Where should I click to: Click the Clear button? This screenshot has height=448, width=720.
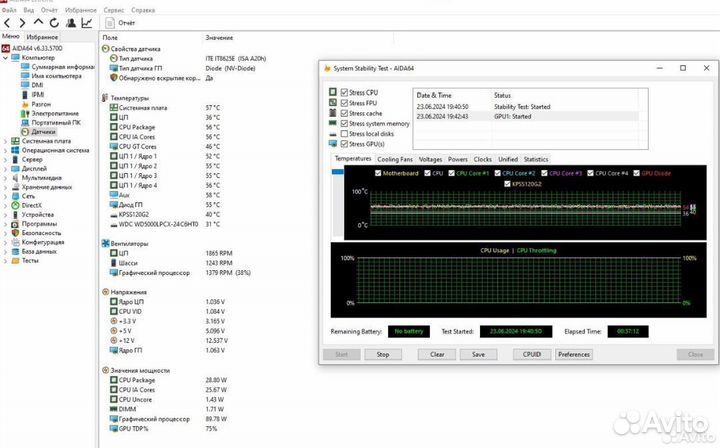[x=437, y=354]
